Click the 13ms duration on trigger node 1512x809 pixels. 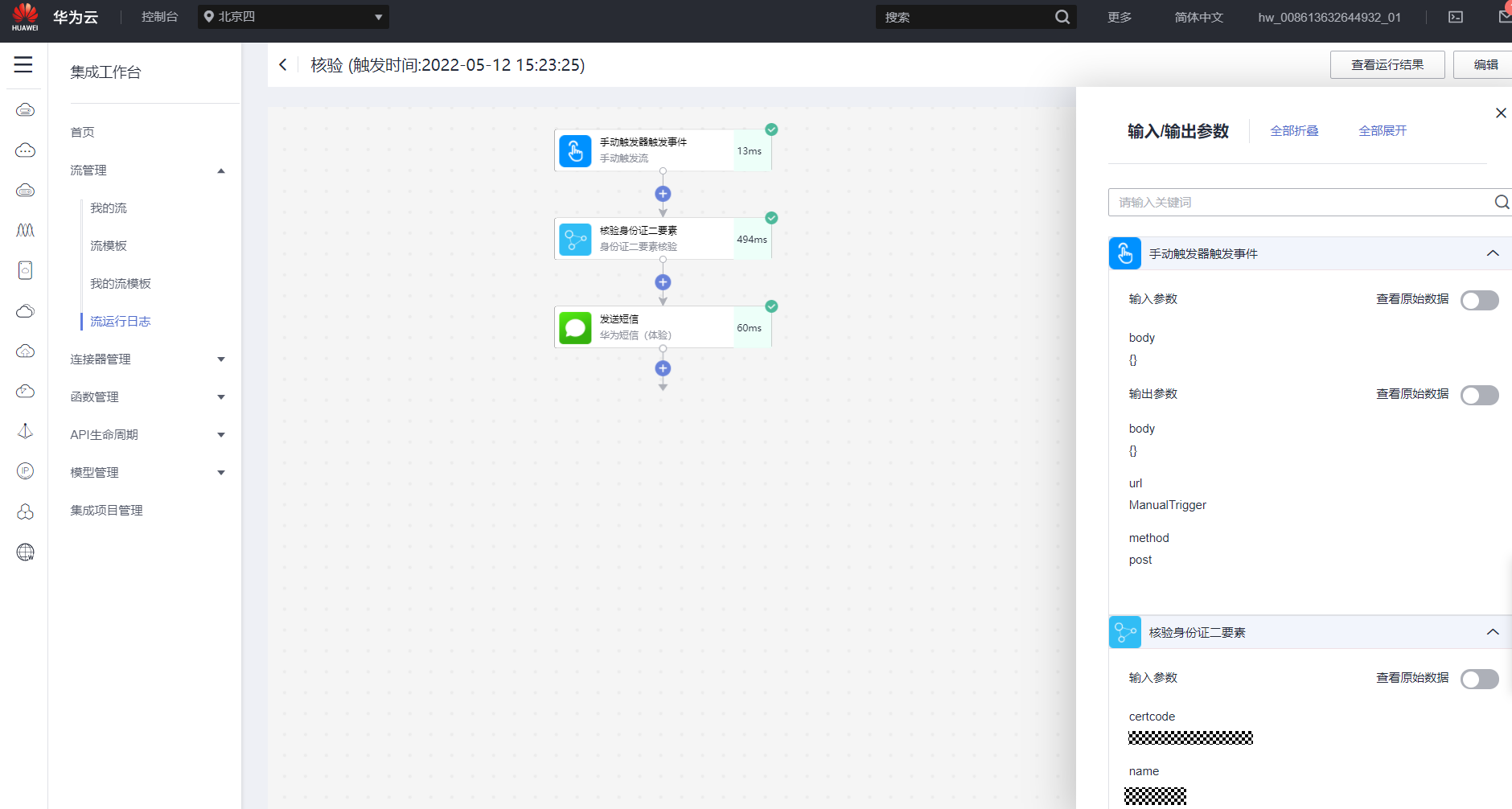(x=749, y=151)
